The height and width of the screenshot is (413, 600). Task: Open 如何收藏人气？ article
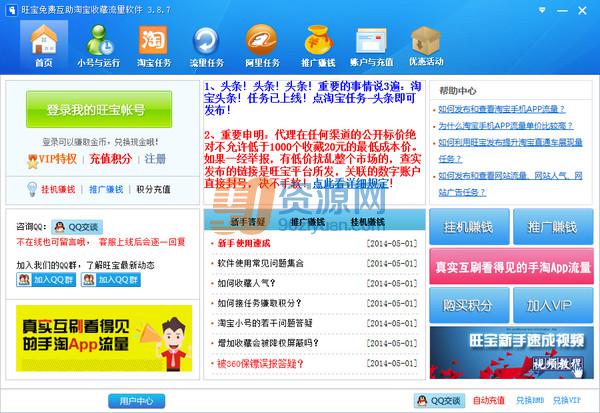click(x=246, y=283)
